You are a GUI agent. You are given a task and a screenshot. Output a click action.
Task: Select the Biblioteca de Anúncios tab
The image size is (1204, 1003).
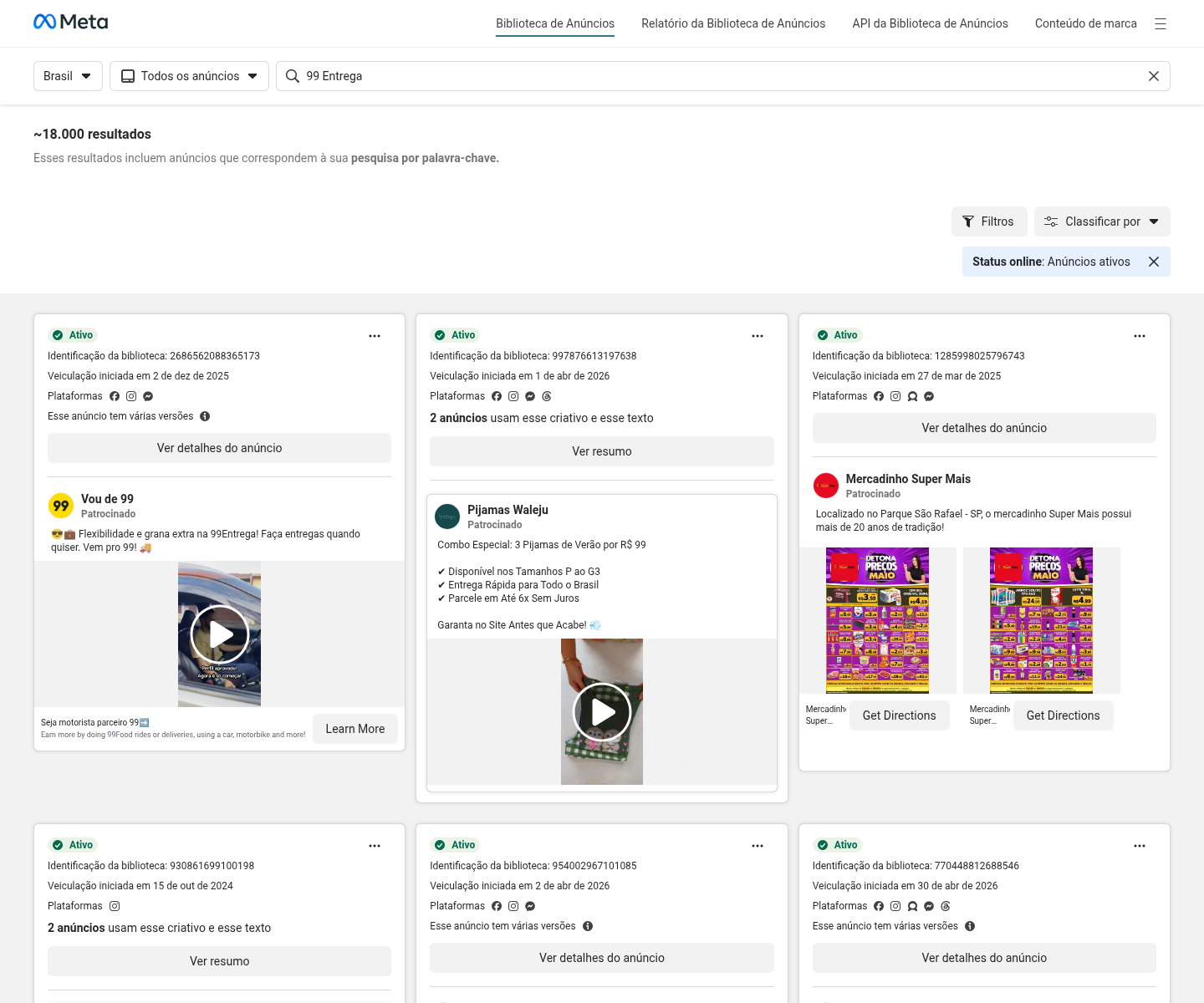pyautogui.click(x=555, y=23)
